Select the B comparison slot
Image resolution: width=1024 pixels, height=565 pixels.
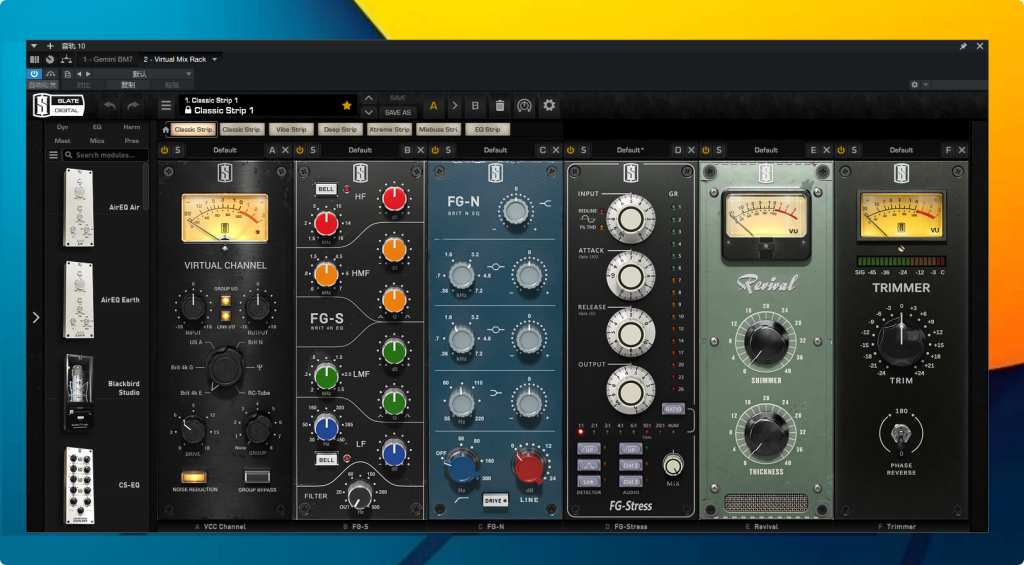(475, 106)
